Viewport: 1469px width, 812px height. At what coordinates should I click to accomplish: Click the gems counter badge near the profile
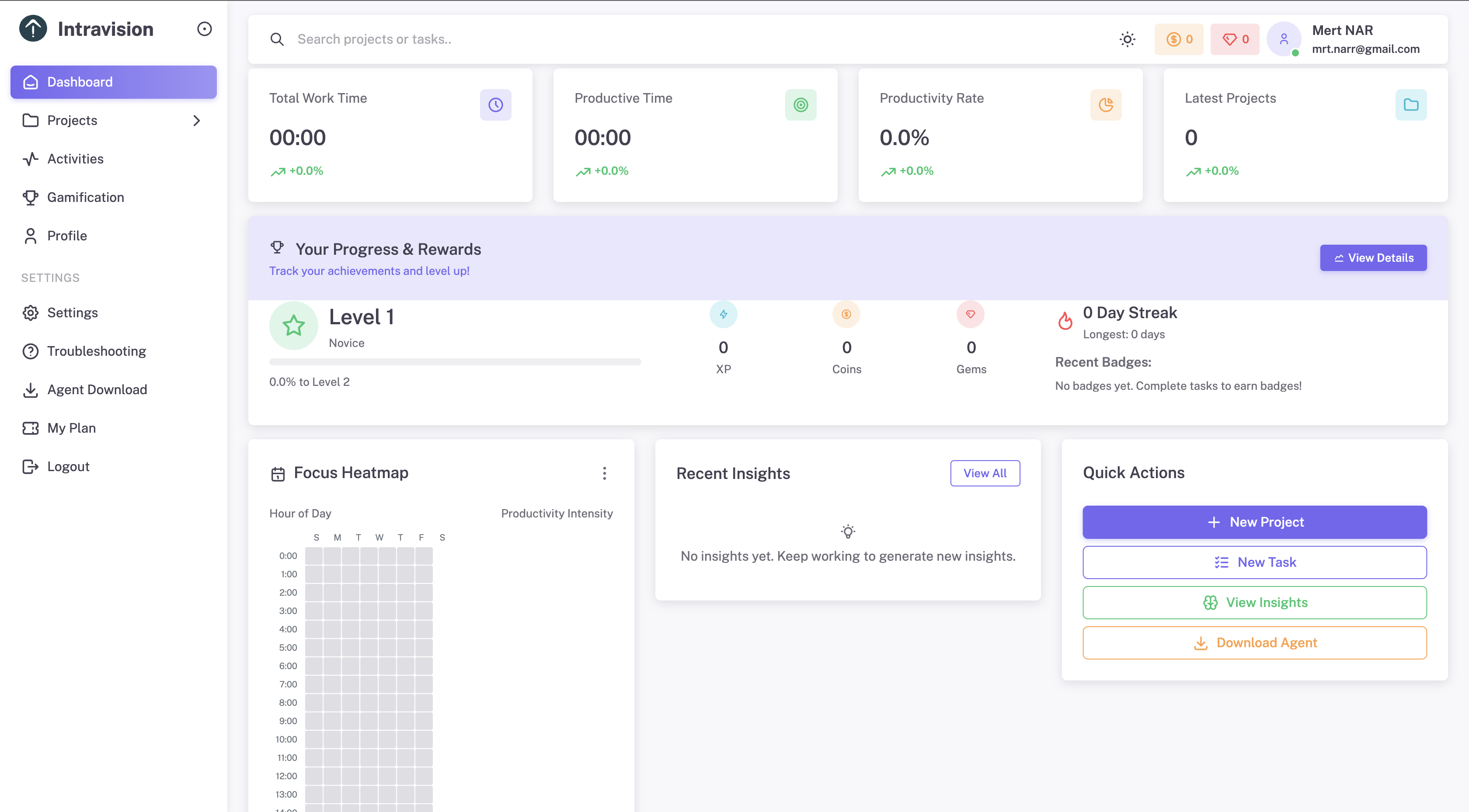(1235, 39)
